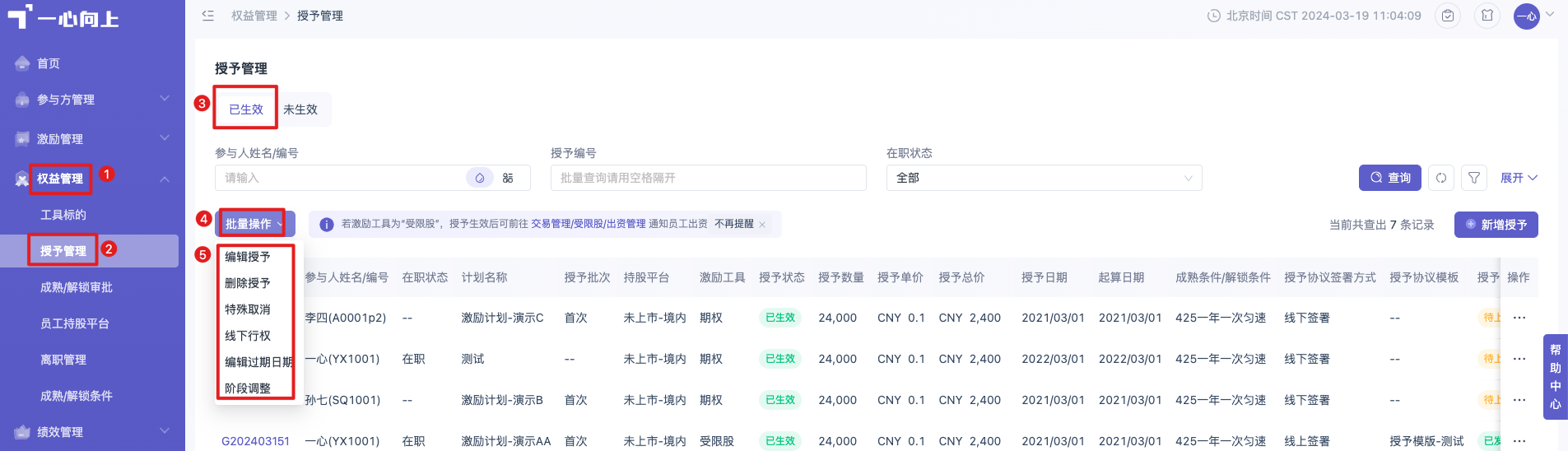The height and width of the screenshot is (451, 1568).
Task: Click the smart-lookup icon in participant name field
Action: click(x=480, y=178)
